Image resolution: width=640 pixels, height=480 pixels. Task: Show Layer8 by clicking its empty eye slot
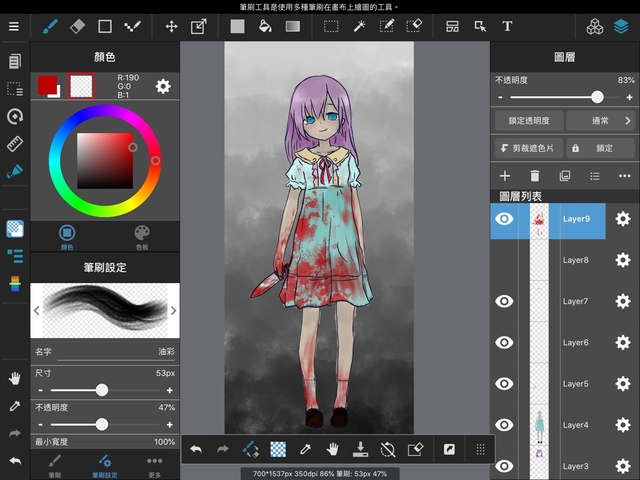505,260
